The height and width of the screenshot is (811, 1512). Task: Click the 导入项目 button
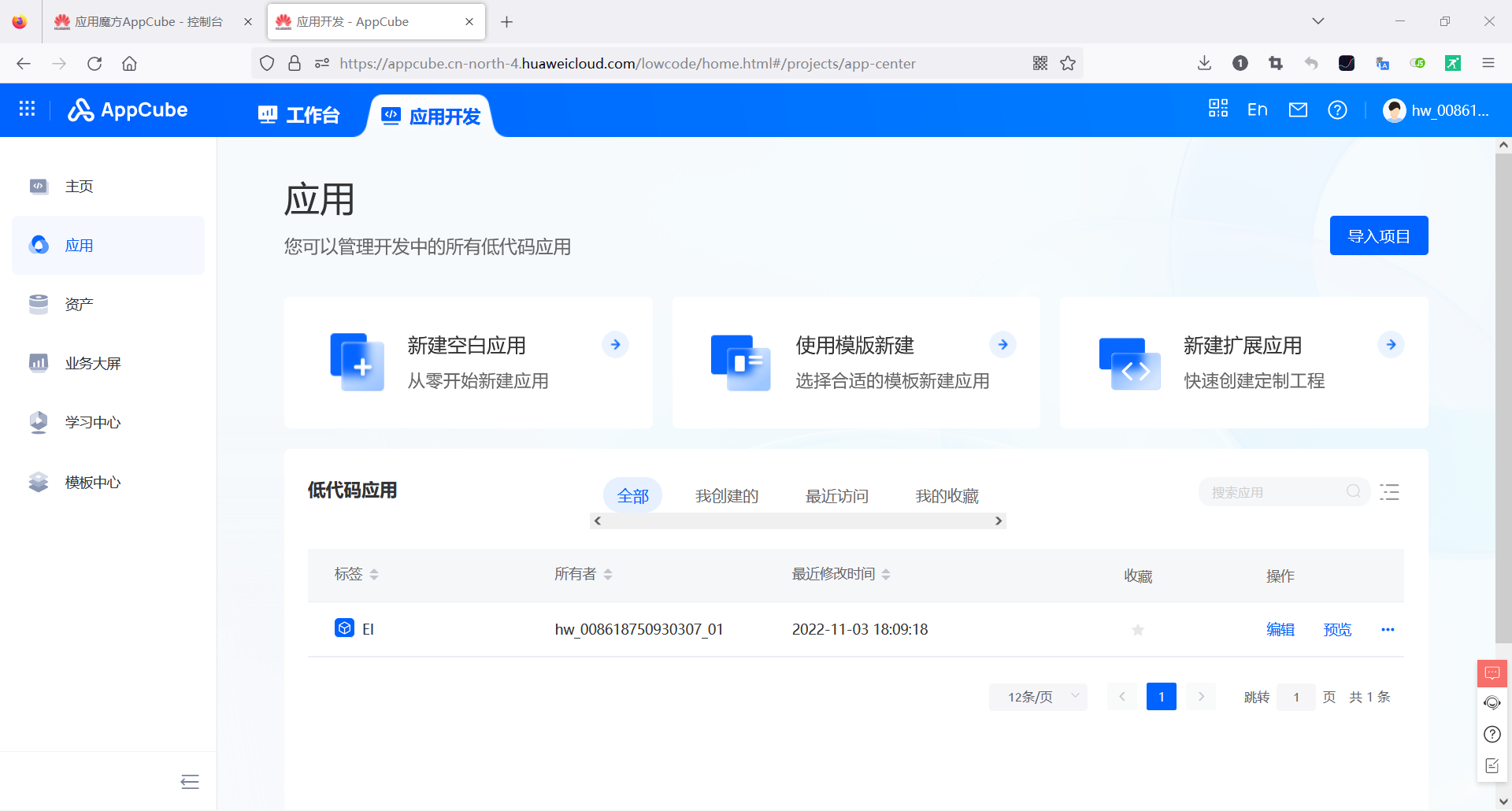(1378, 235)
